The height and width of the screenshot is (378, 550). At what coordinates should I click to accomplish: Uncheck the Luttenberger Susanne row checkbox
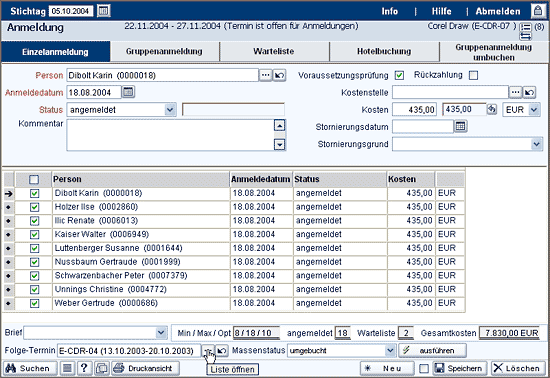point(34,248)
